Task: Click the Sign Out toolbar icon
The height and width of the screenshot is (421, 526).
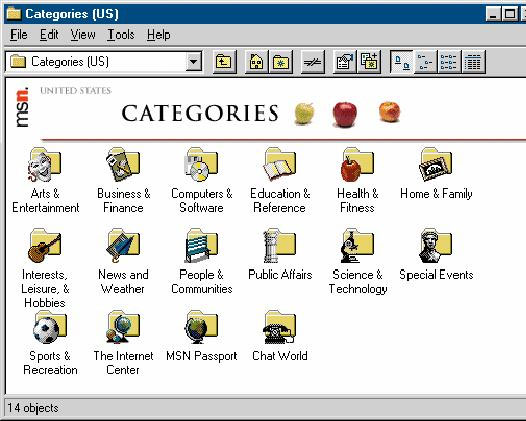Action: tap(313, 62)
